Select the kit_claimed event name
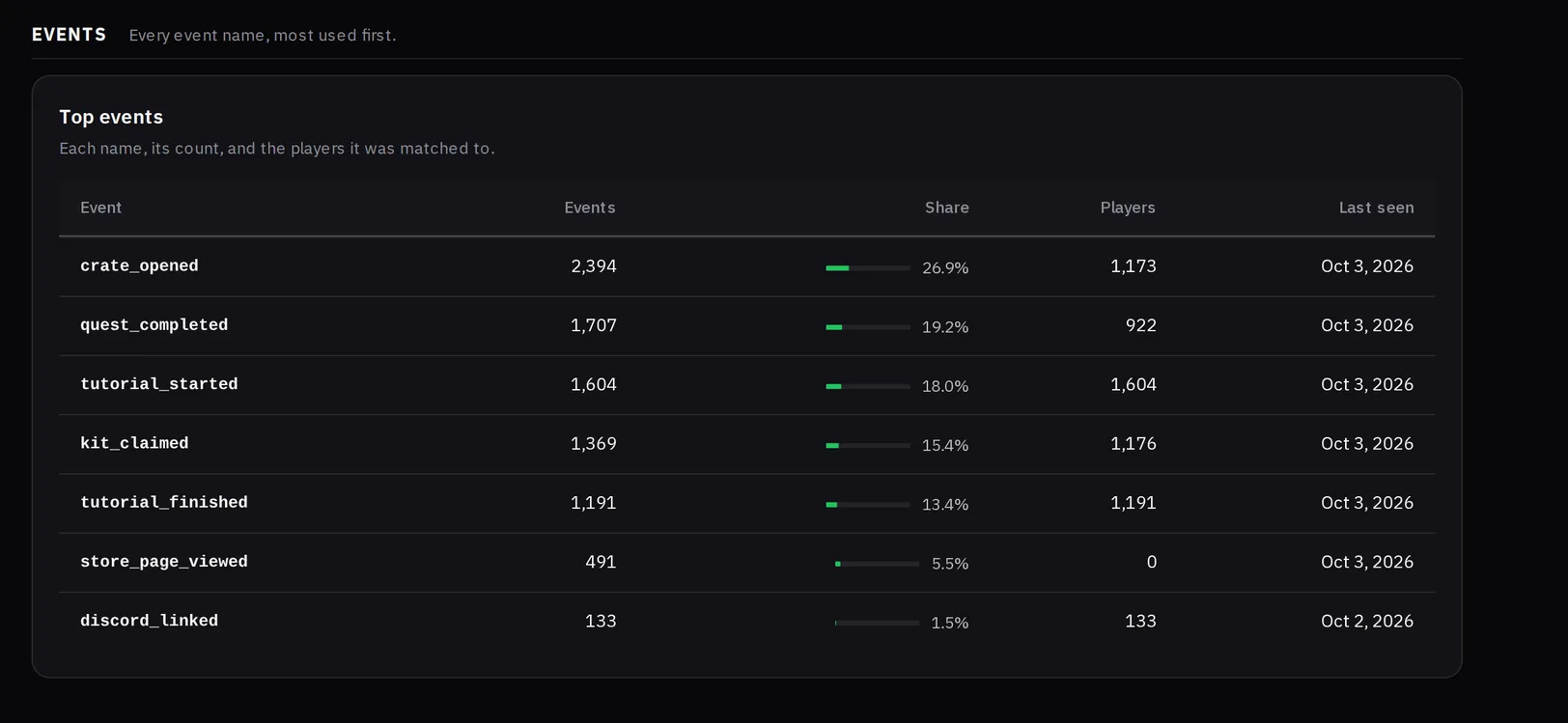1568x723 pixels. (134, 443)
